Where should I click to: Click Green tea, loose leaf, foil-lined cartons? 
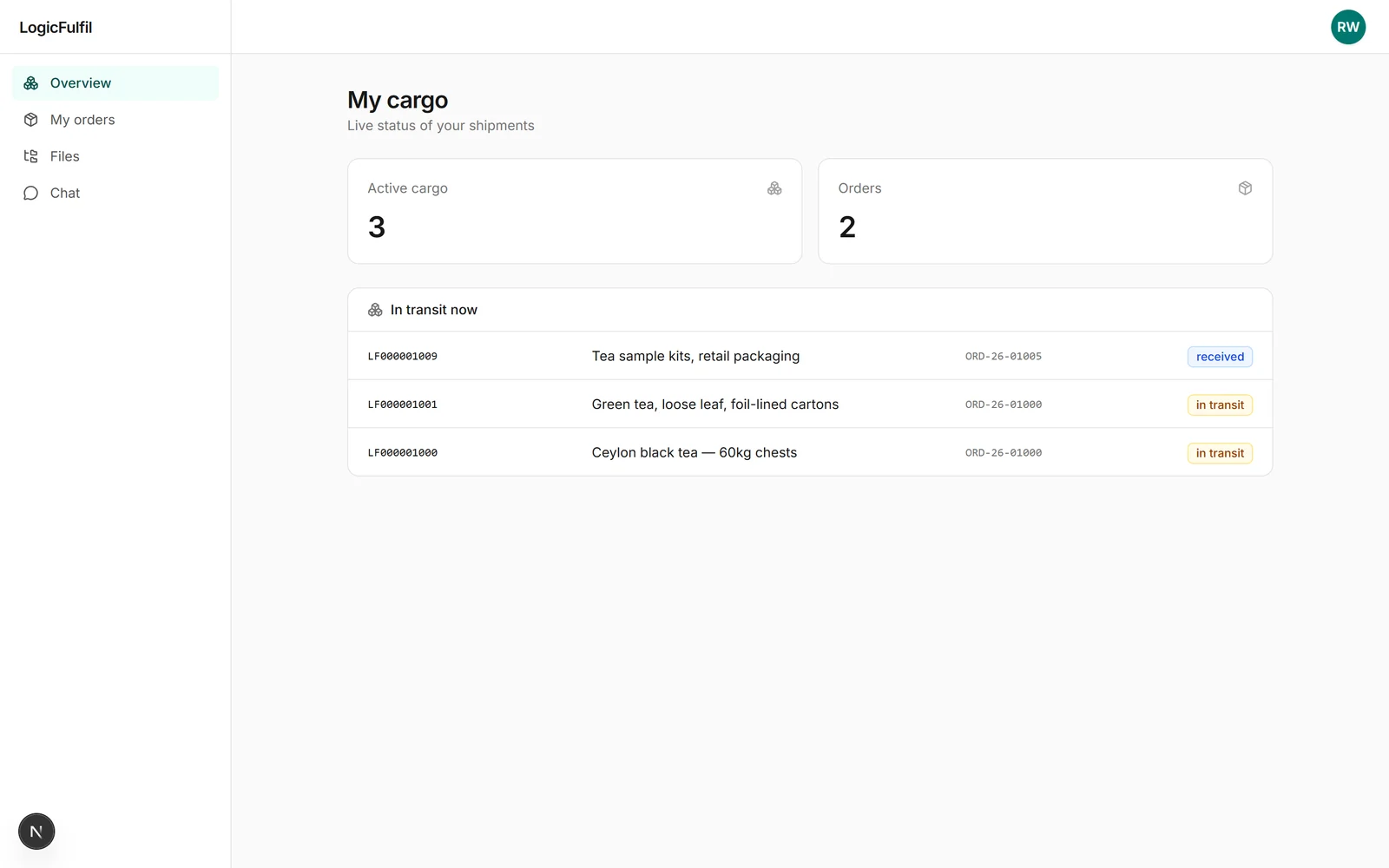[715, 404]
